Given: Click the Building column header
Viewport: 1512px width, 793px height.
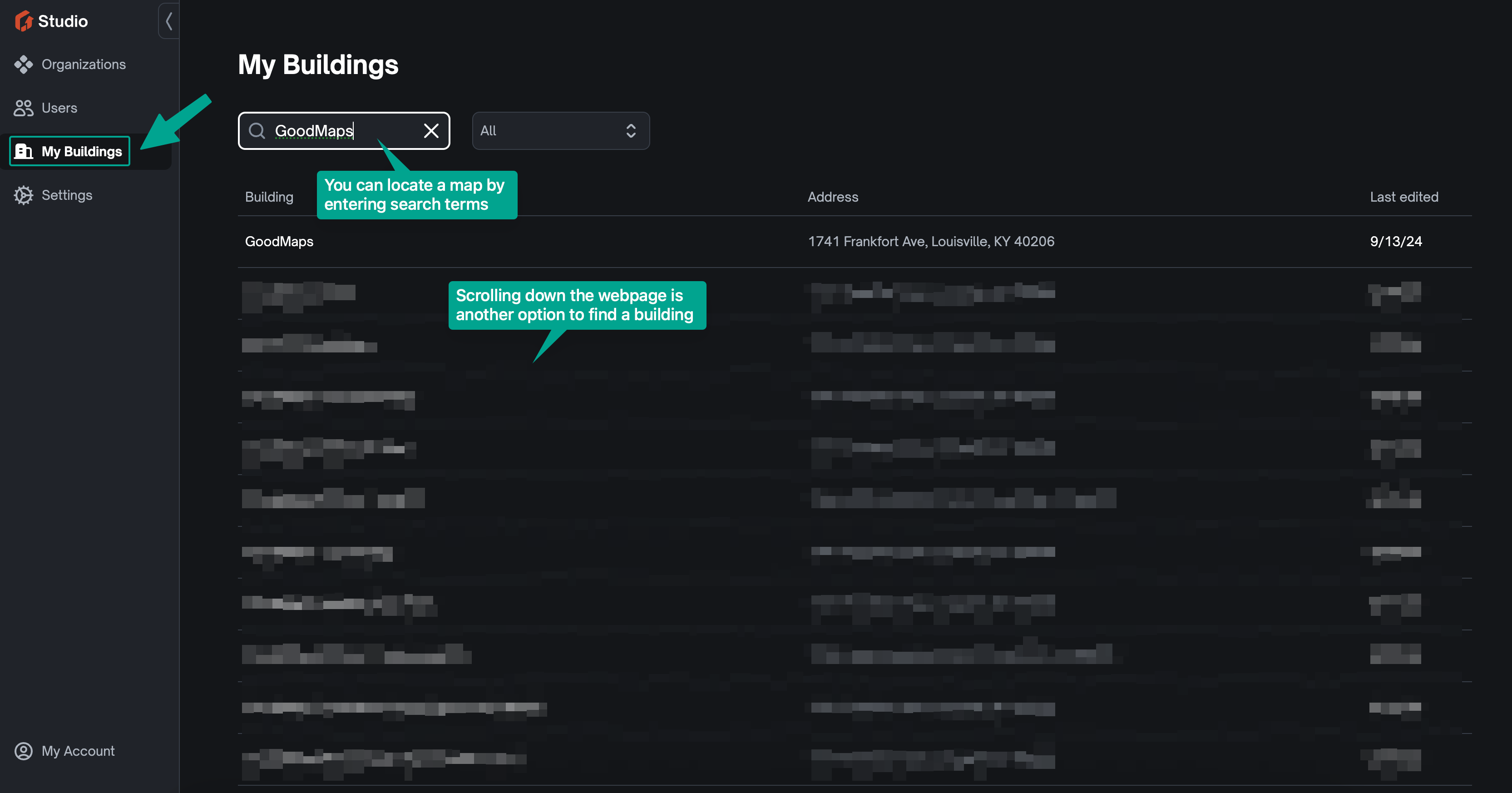Looking at the screenshot, I should 269,197.
